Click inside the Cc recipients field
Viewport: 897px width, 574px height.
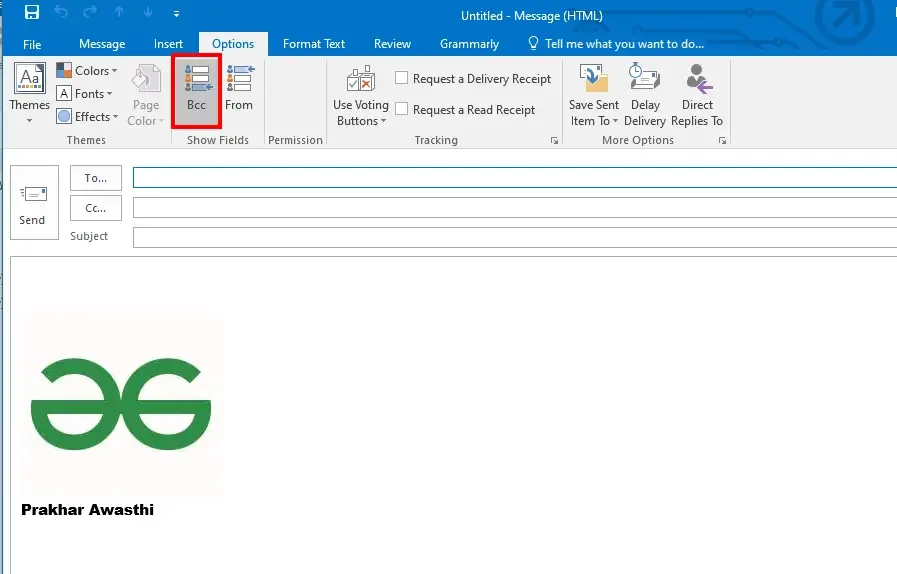(x=515, y=207)
